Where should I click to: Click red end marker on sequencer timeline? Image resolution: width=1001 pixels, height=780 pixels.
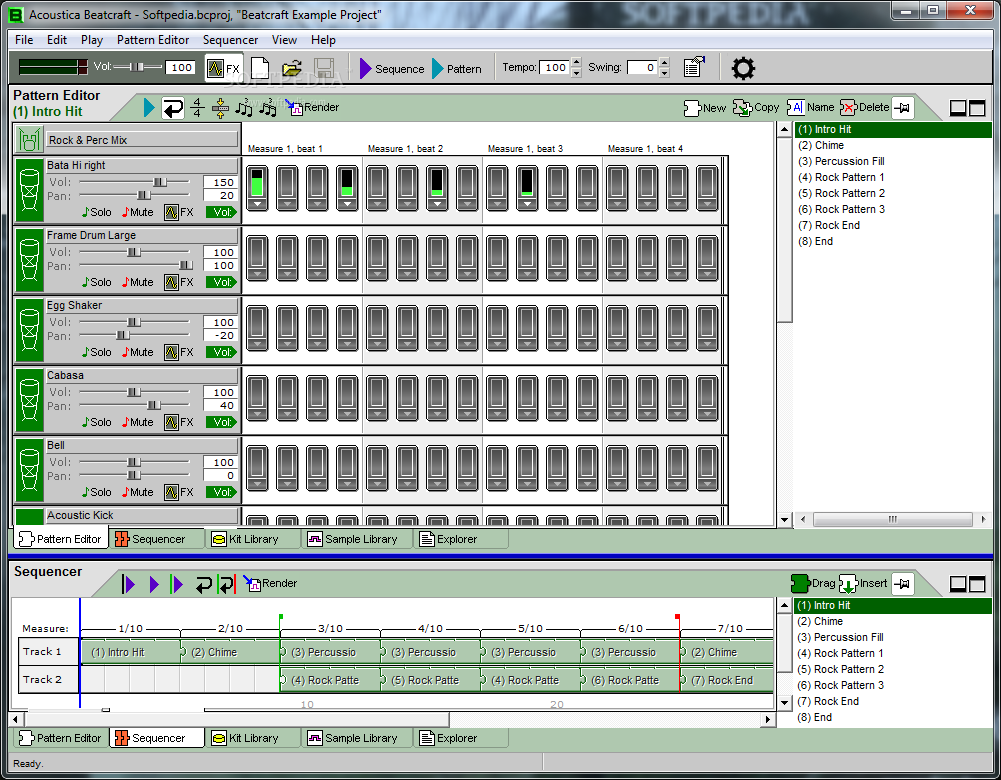point(677,617)
